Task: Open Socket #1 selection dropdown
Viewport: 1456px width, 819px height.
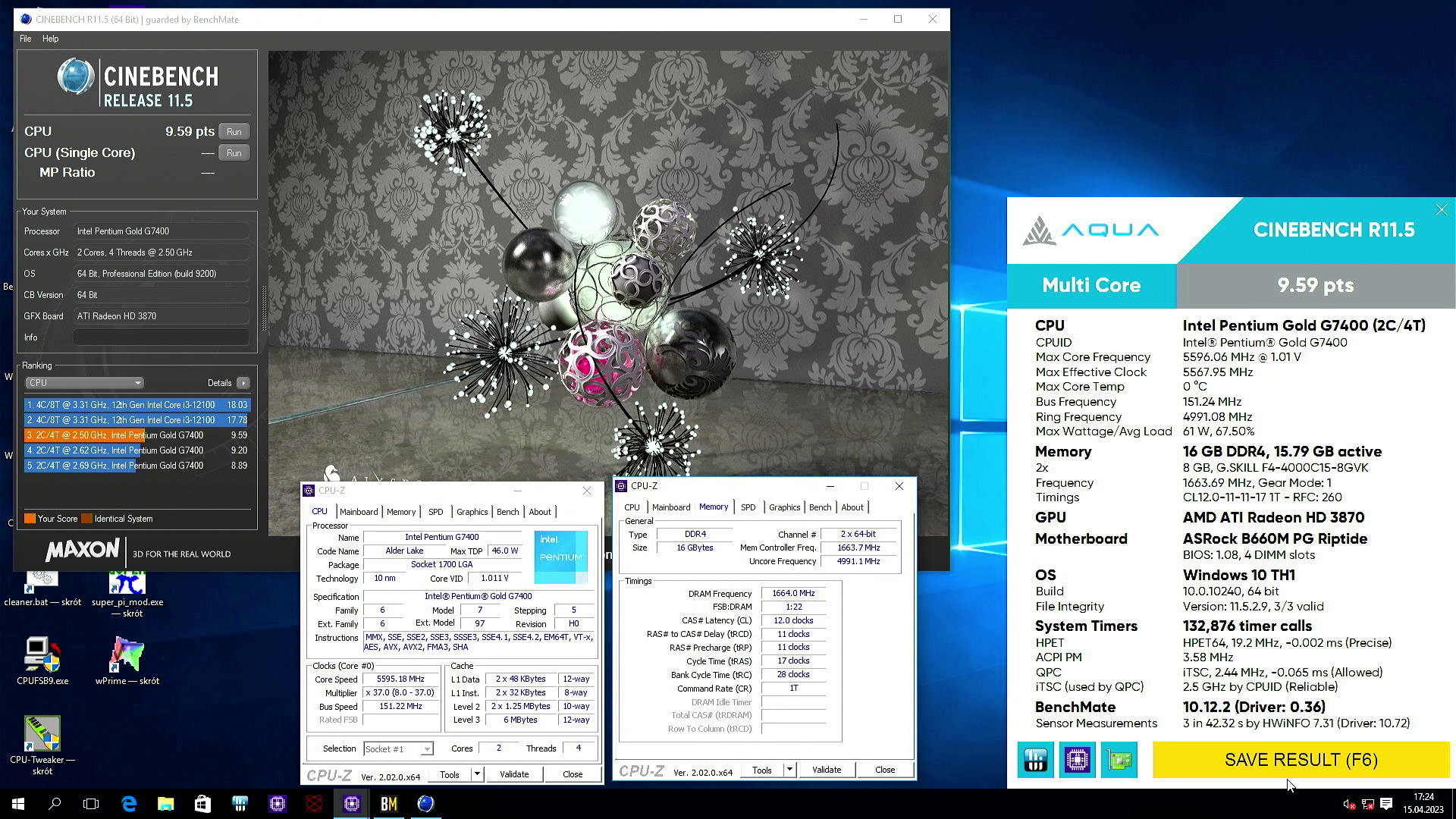Action: [398, 749]
